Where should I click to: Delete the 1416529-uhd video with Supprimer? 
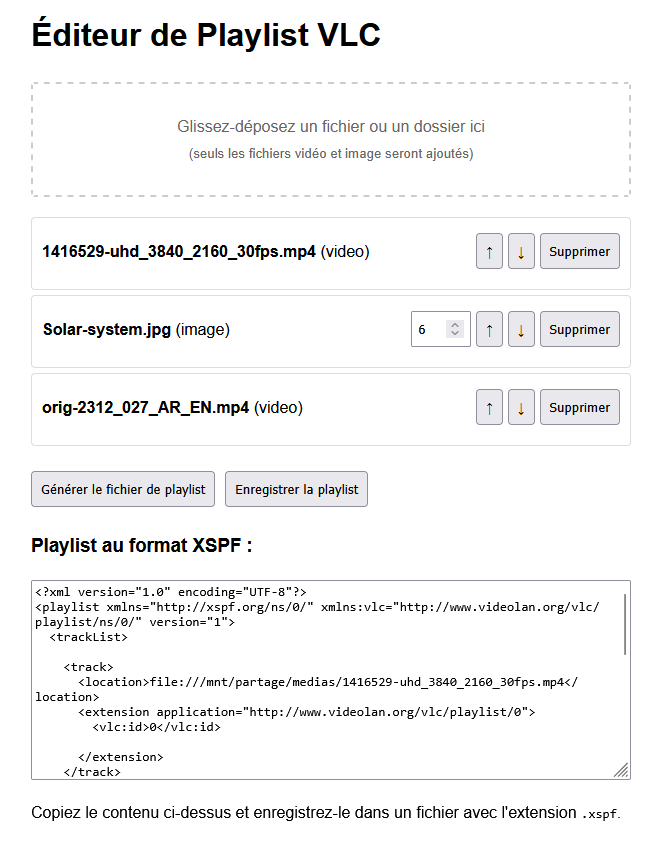(579, 252)
